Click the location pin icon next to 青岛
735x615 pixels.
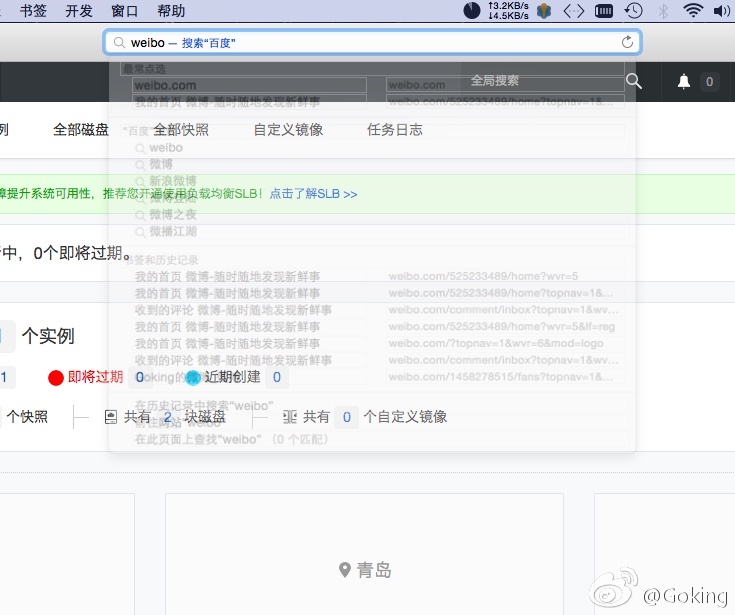pyautogui.click(x=345, y=570)
